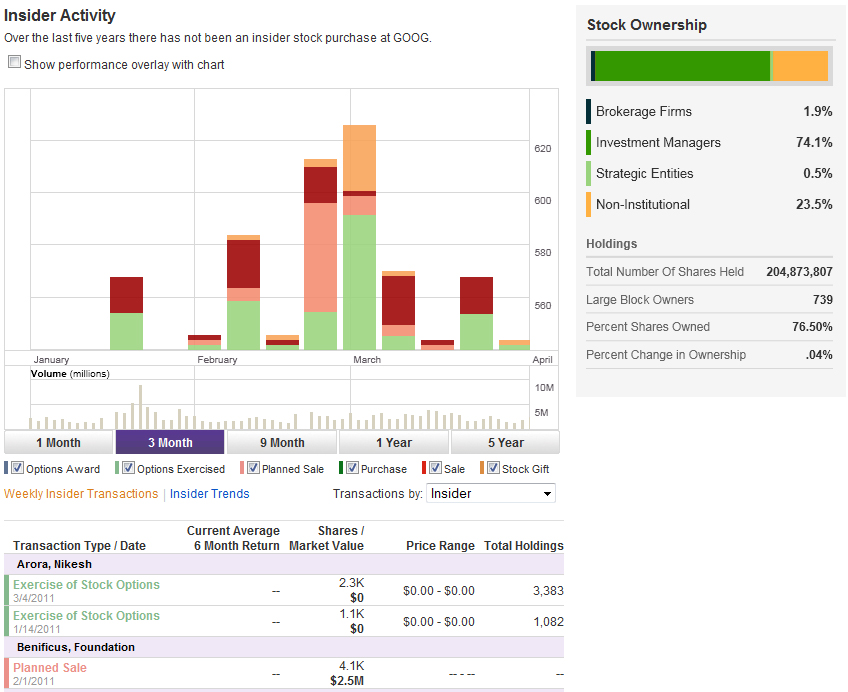Open Weekly Insider Transactions link
The height and width of the screenshot is (692, 848).
click(x=81, y=493)
